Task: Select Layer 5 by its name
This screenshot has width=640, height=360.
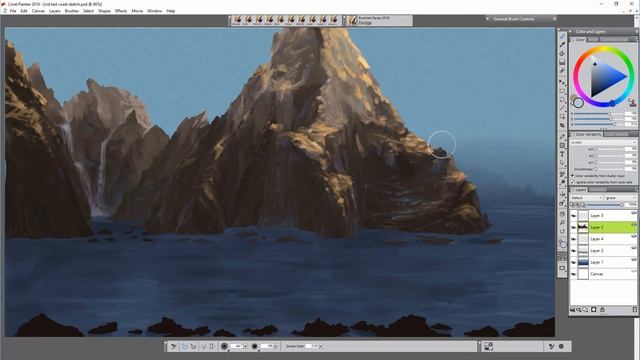Action: pyautogui.click(x=597, y=215)
